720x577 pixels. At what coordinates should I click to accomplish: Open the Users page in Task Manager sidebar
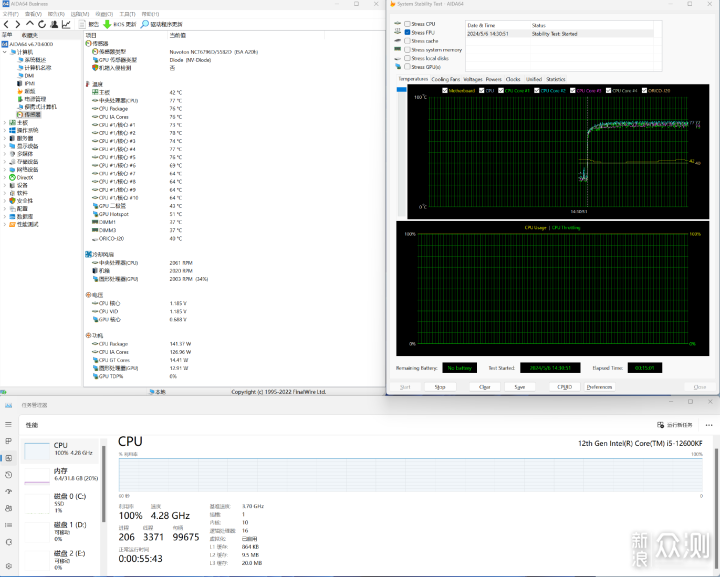(8, 509)
